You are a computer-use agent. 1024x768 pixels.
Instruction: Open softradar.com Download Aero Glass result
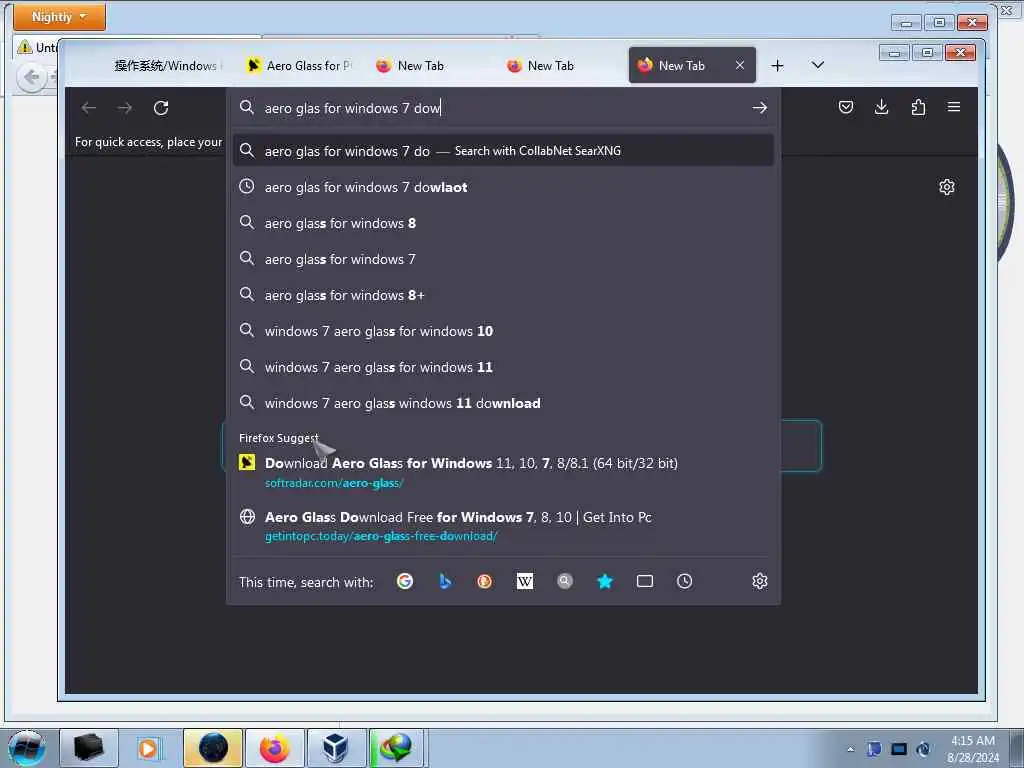(x=503, y=472)
